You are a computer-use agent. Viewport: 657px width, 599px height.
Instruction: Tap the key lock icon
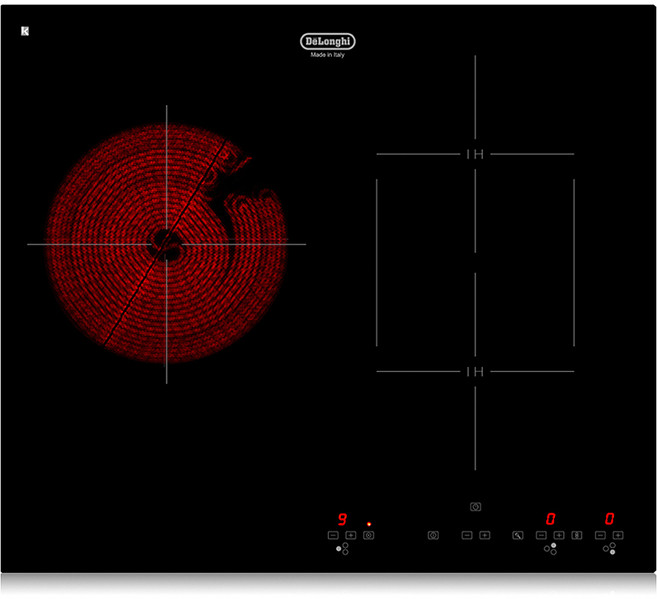tap(518, 536)
